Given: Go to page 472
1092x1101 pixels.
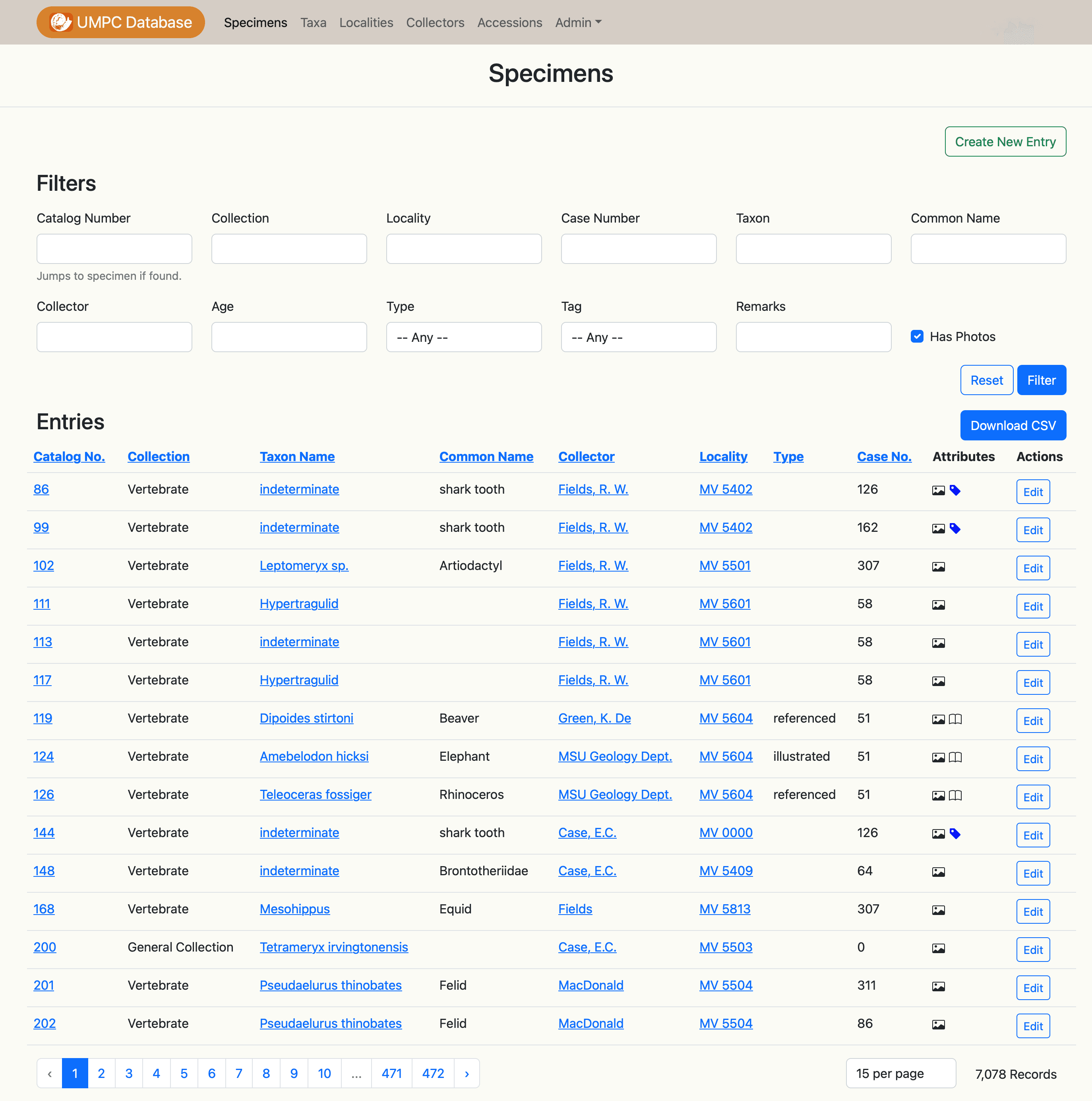Looking at the screenshot, I should 433,1074.
